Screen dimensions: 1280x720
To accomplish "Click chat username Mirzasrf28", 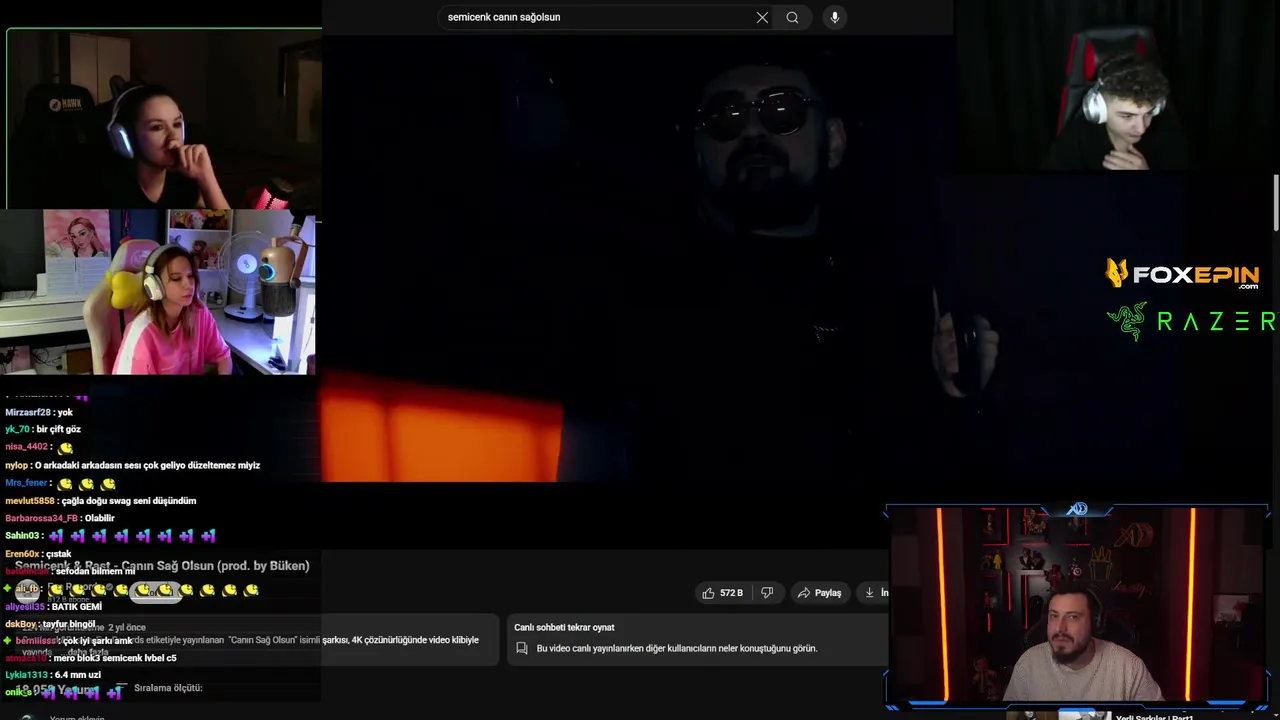I will (x=27, y=412).
